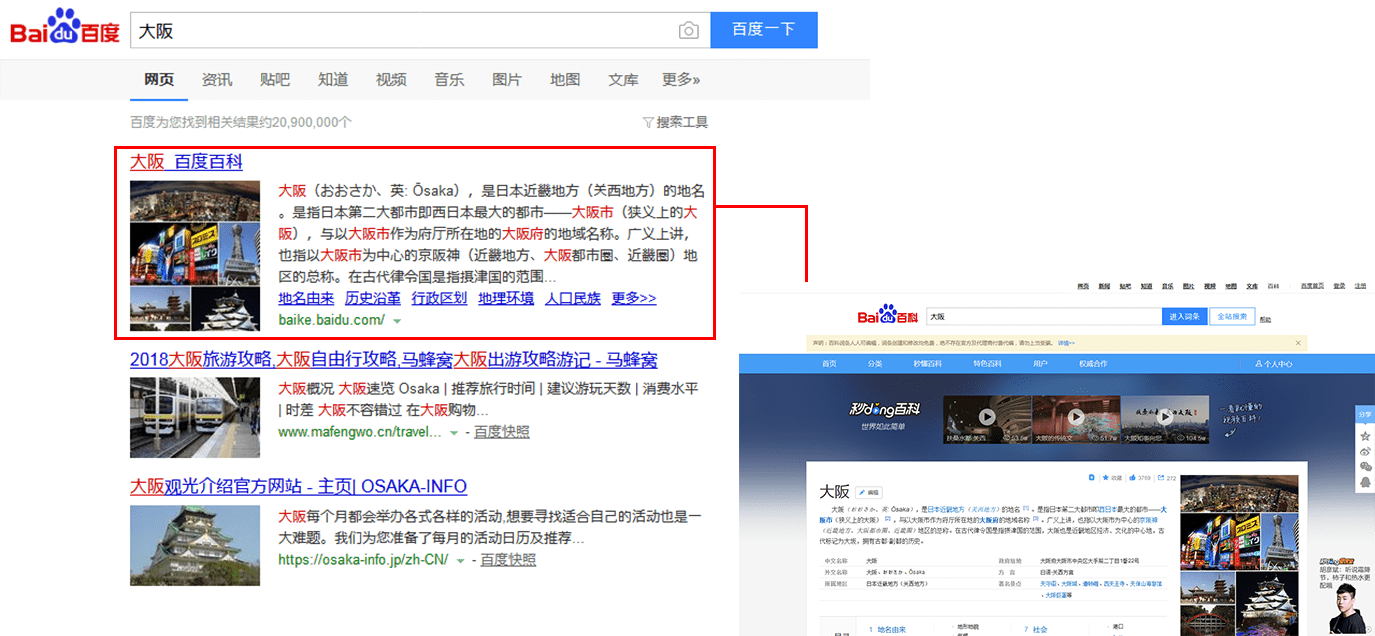Open the 行政区划 sub-link
The width and height of the screenshot is (1375, 636).
(x=439, y=298)
